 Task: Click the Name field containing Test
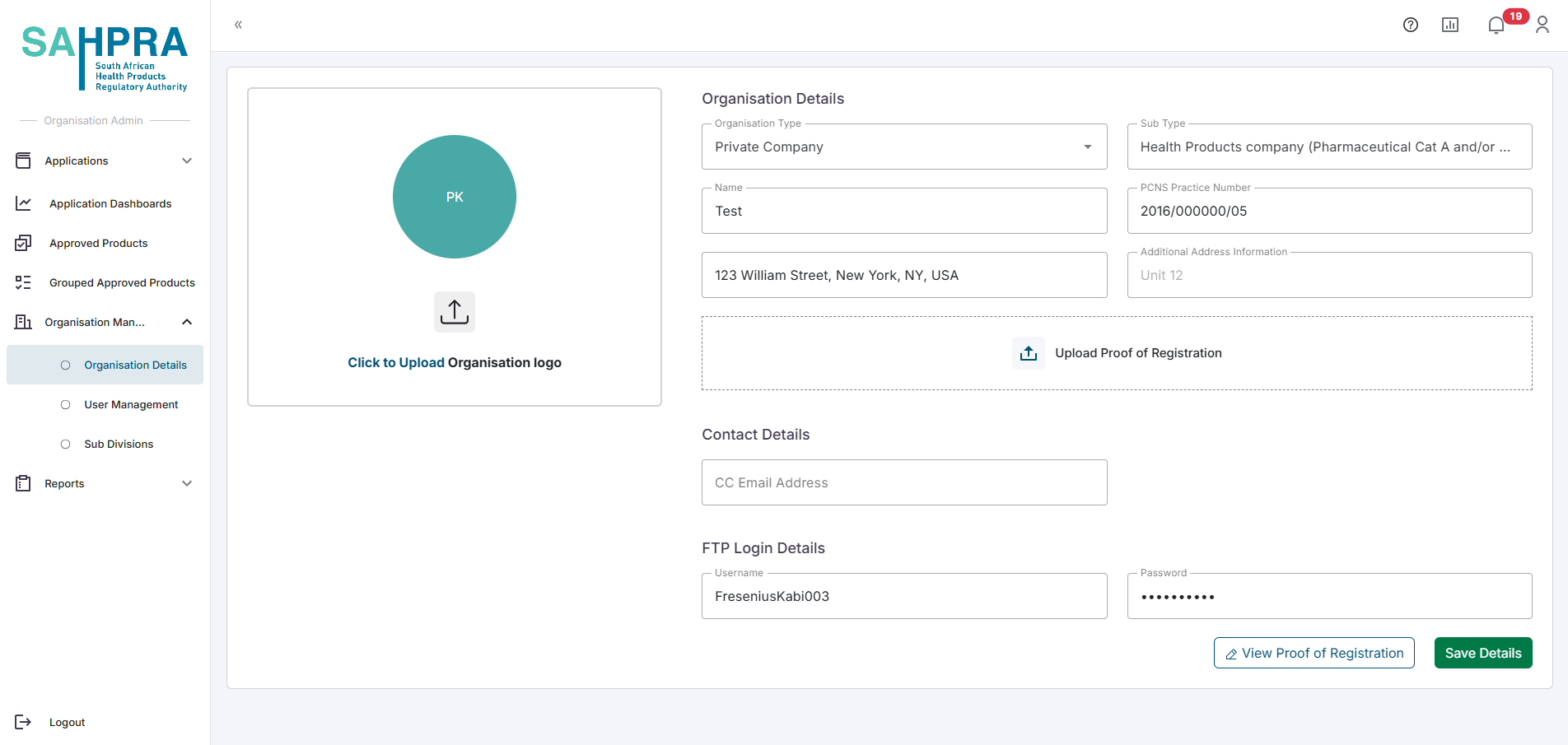tap(904, 211)
